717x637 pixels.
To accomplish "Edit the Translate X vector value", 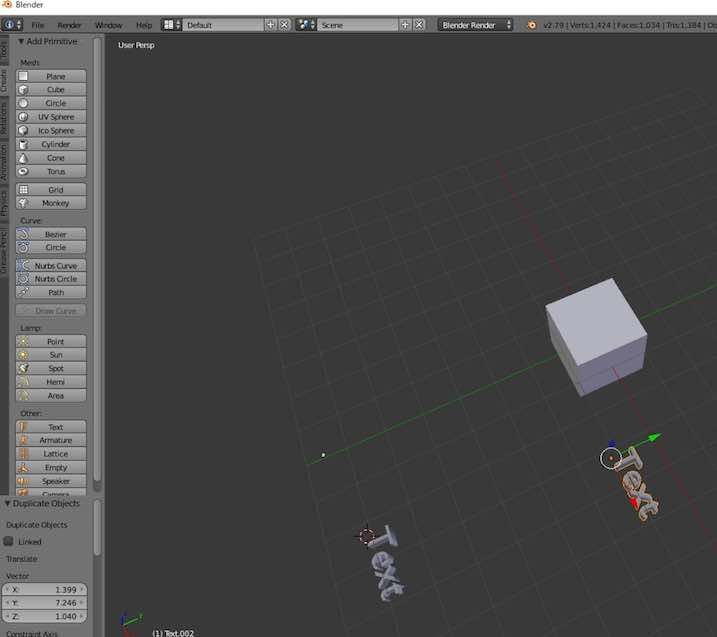I will pos(44,590).
